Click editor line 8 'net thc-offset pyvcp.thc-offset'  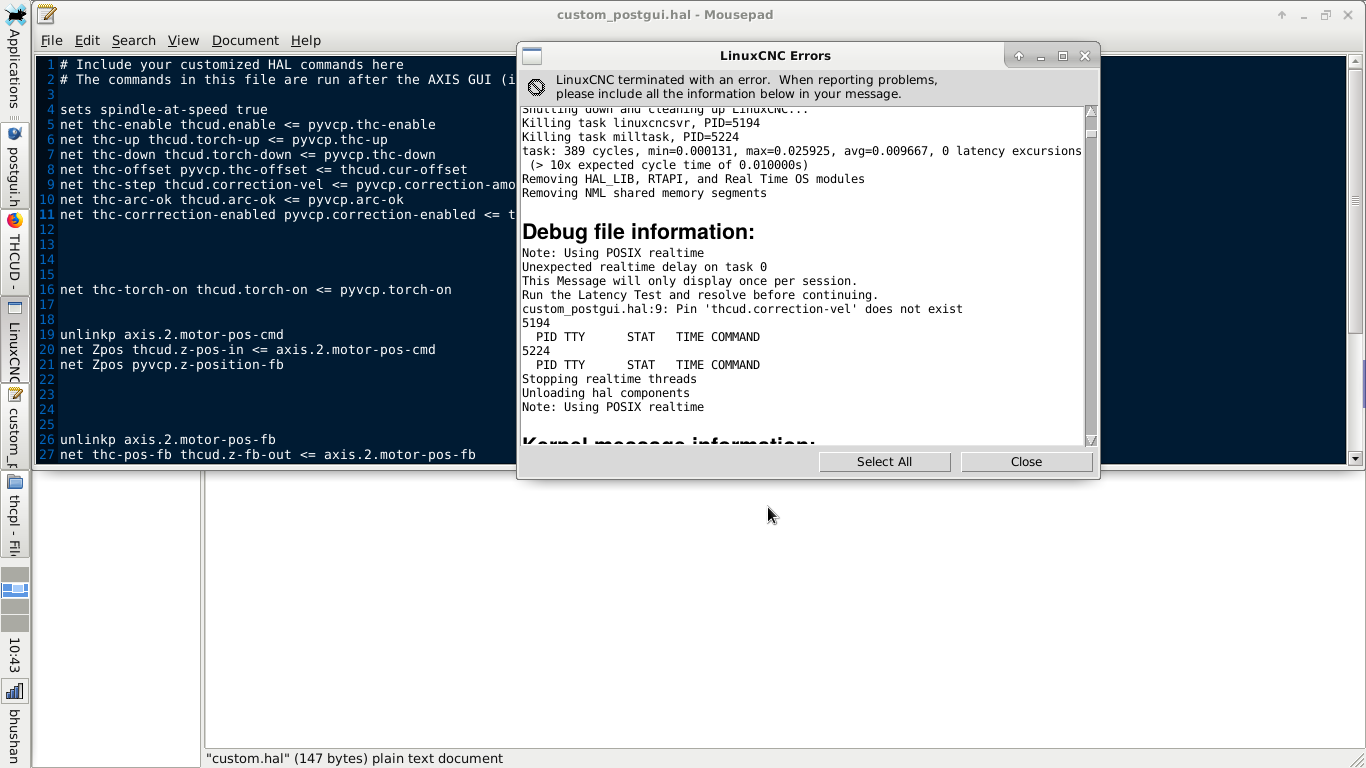point(264,170)
